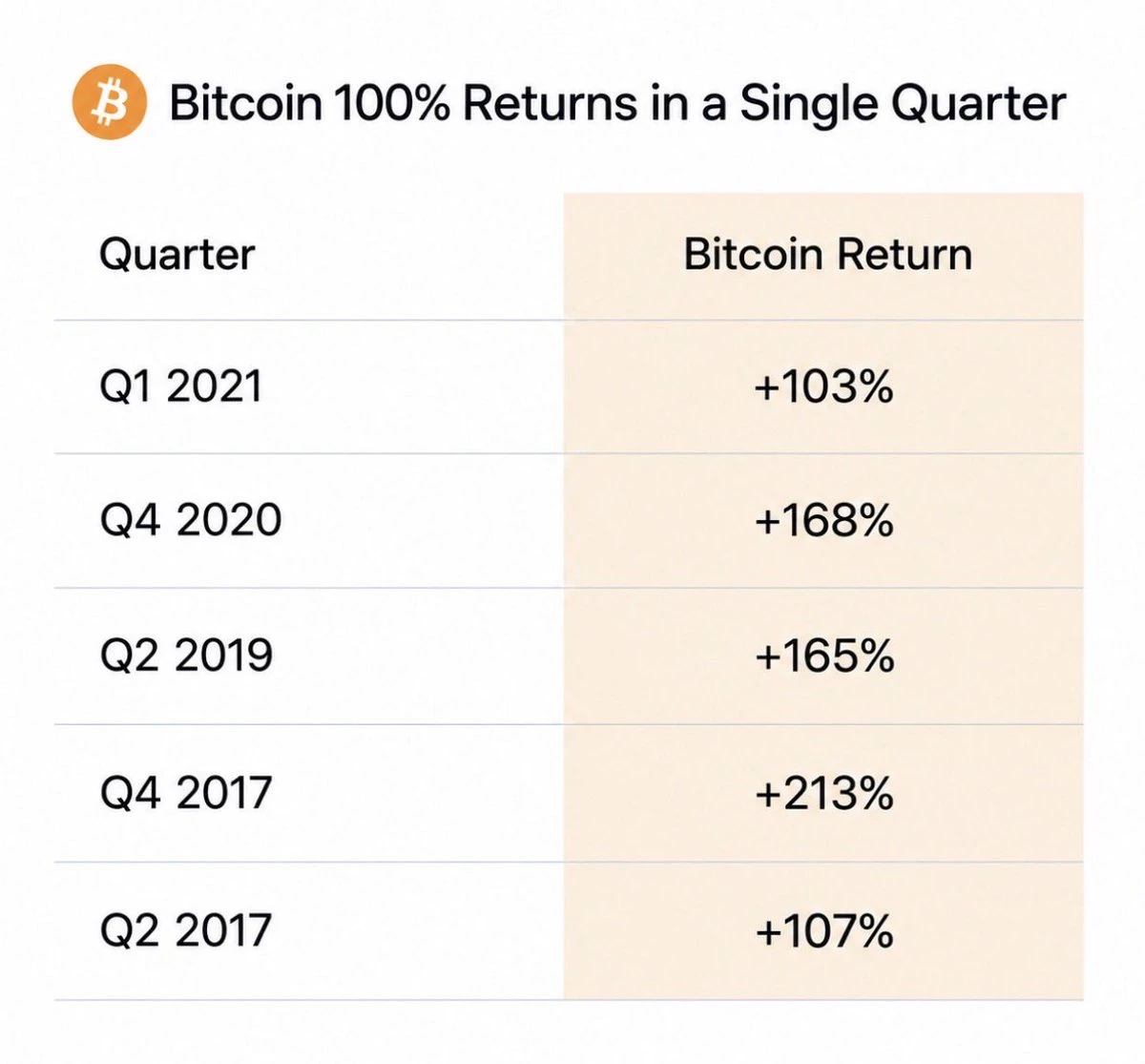Screen dimensions: 1145x1064
Task: Click the +103% return value
Action: pyautogui.click(x=823, y=386)
